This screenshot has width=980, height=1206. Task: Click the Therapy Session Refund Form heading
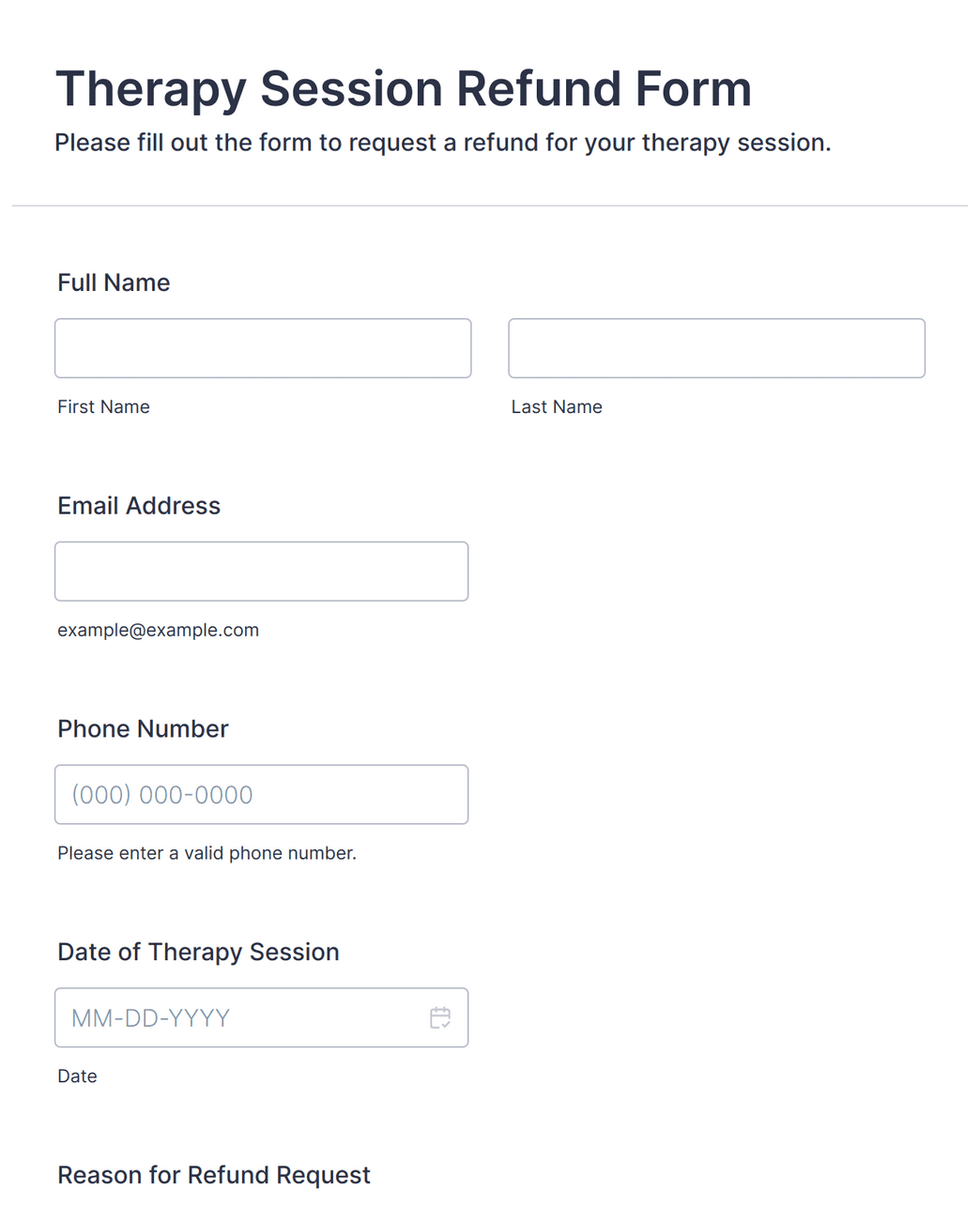pyautogui.click(x=404, y=89)
